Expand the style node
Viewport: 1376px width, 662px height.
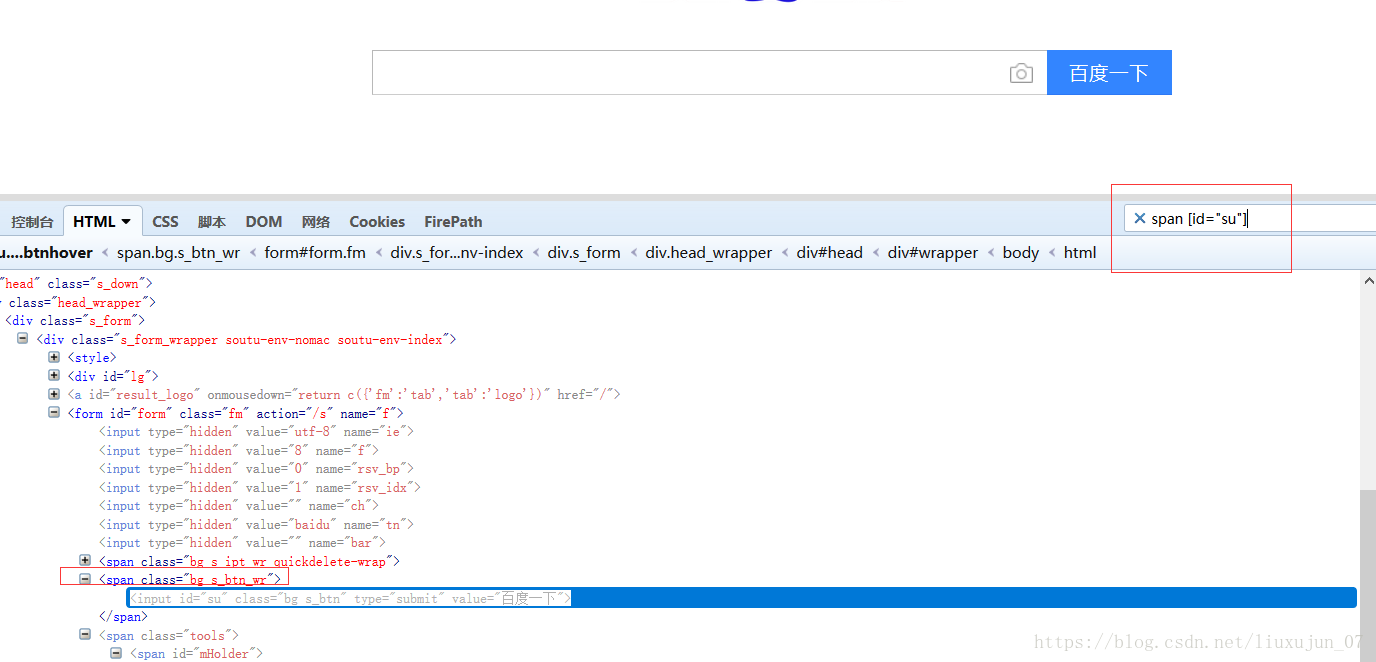coord(54,356)
